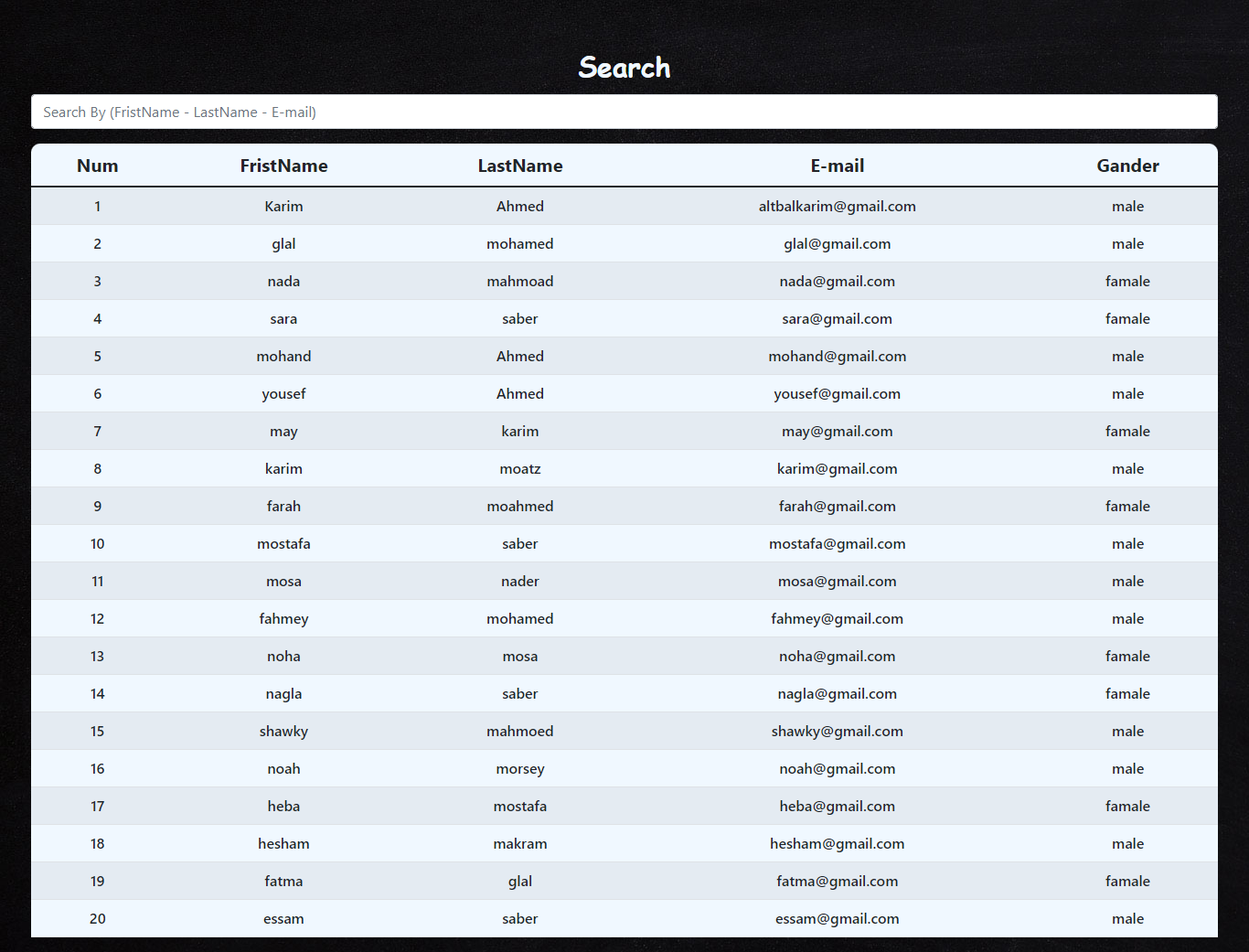
Task: Click email mostafa@gmail.com
Action: click(838, 544)
